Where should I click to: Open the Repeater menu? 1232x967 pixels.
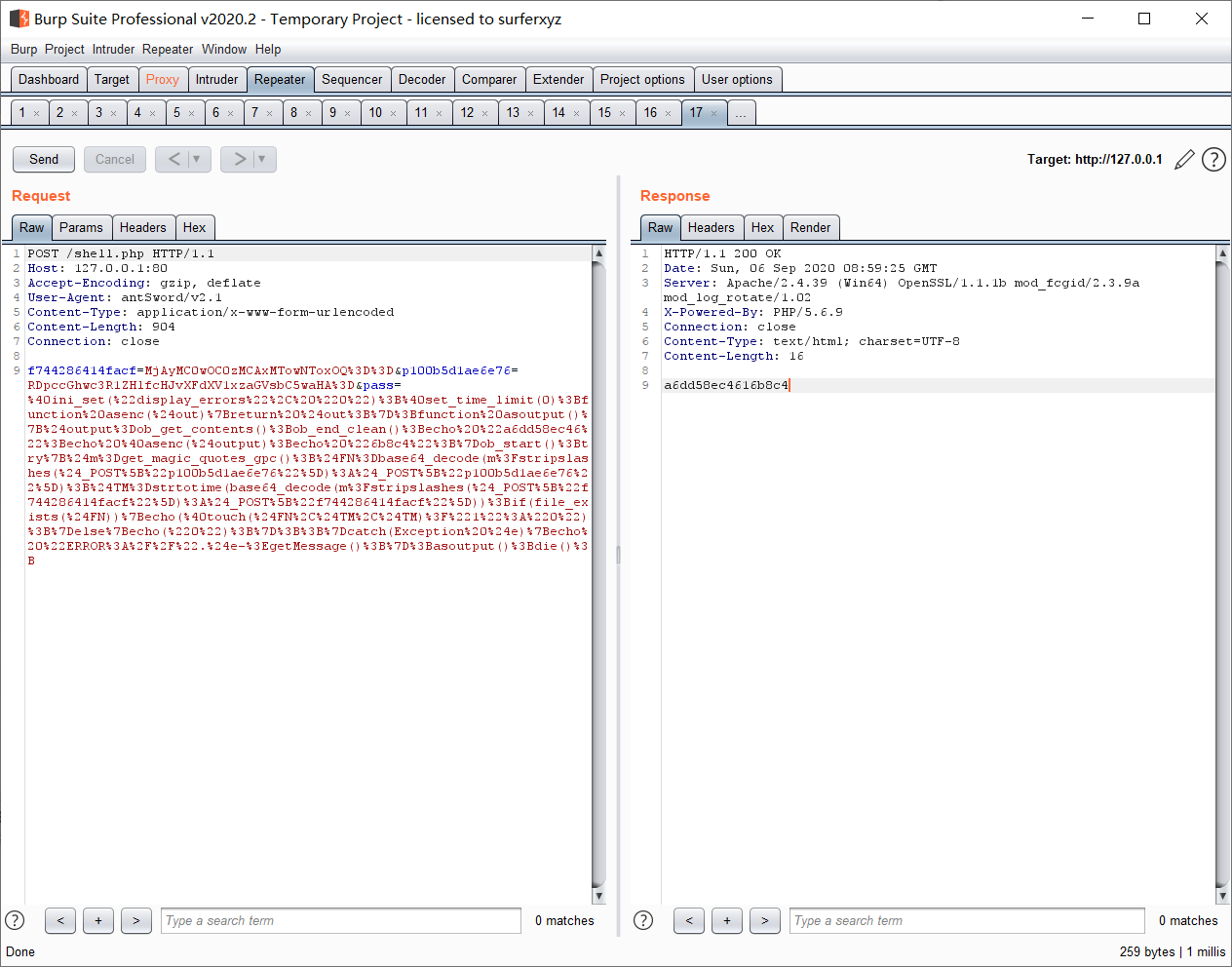point(168,49)
